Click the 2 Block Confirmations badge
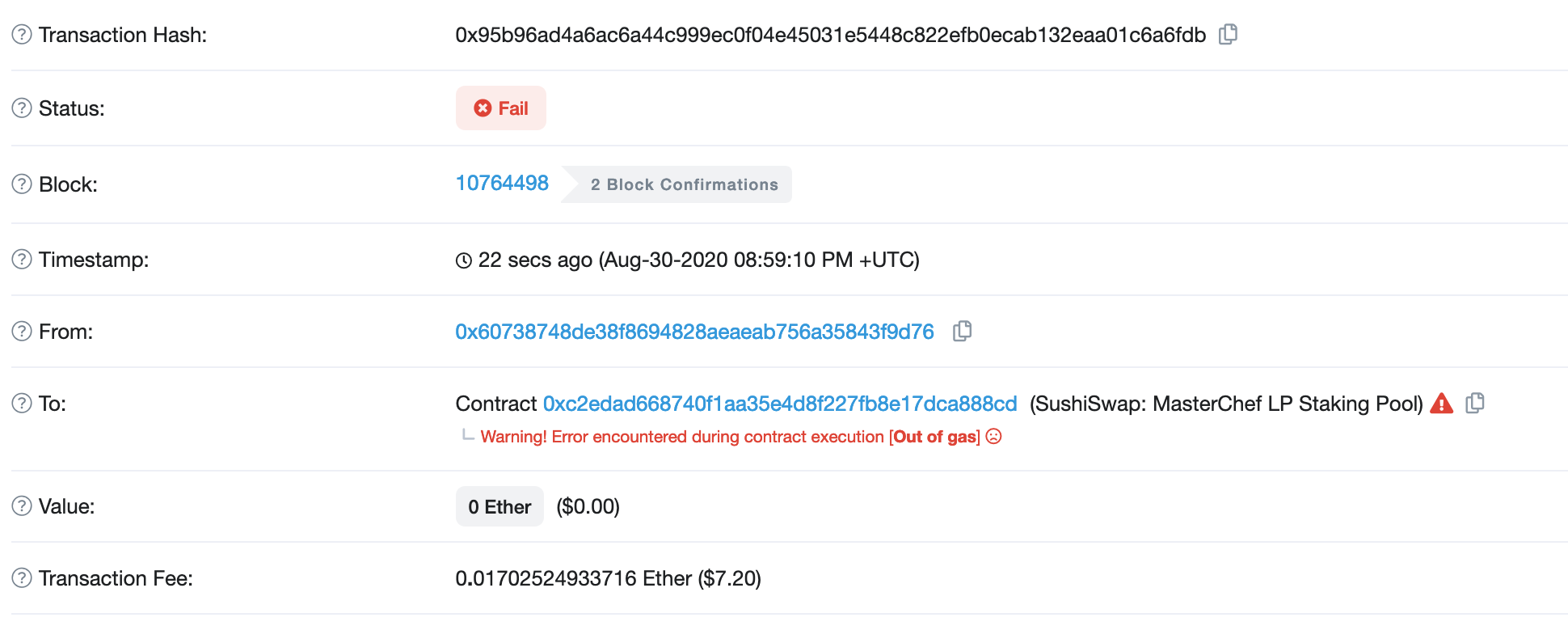 click(x=677, y=184)
